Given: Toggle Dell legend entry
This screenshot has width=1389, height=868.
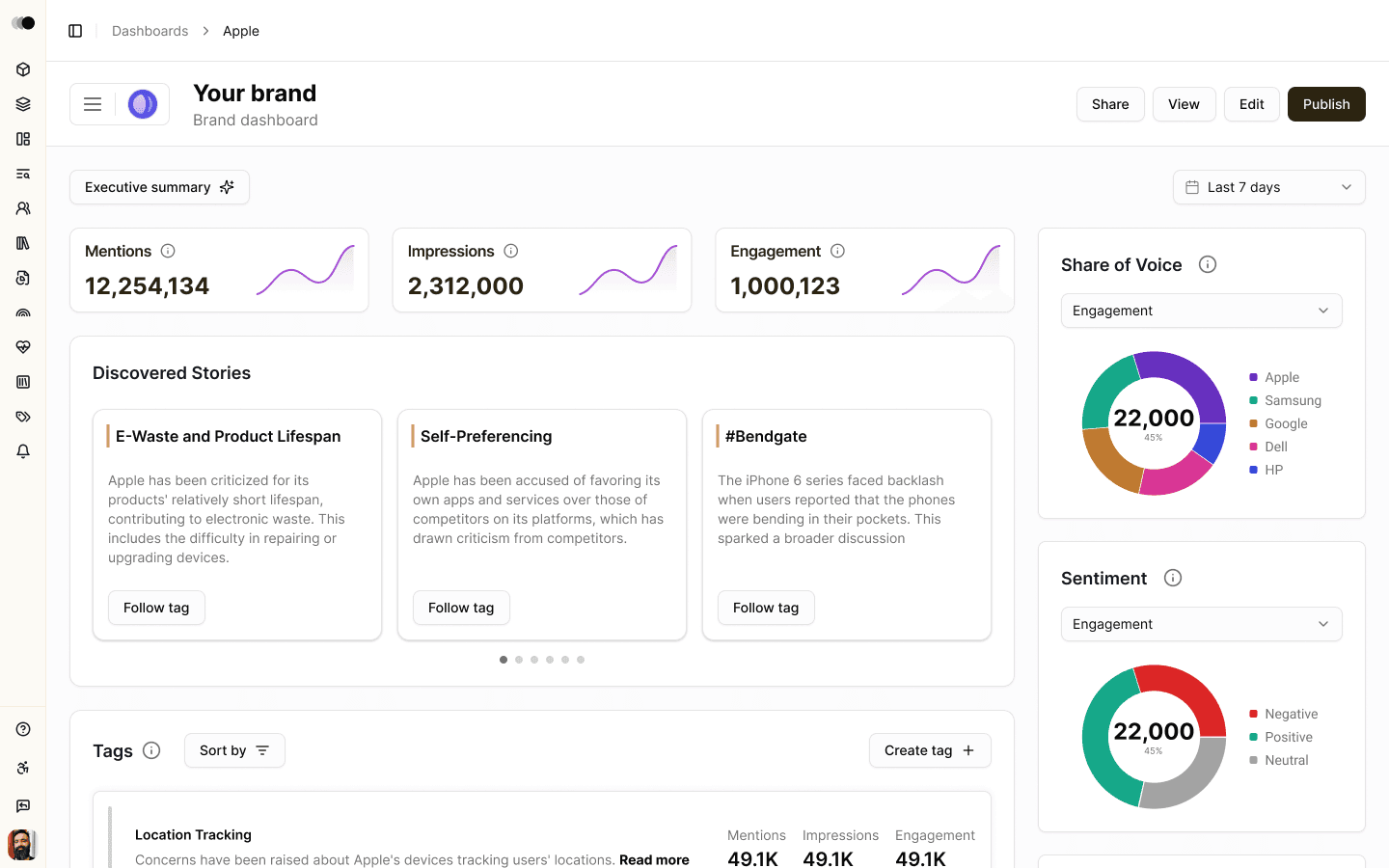Looking at the screenshot, I should (1268, 447).
